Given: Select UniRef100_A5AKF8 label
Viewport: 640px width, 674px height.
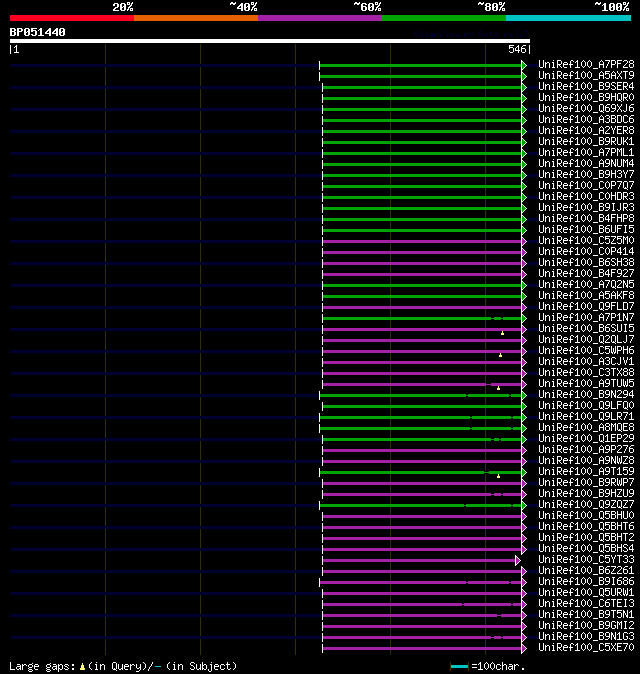Looking at the screenshot, I should (586, 295).
